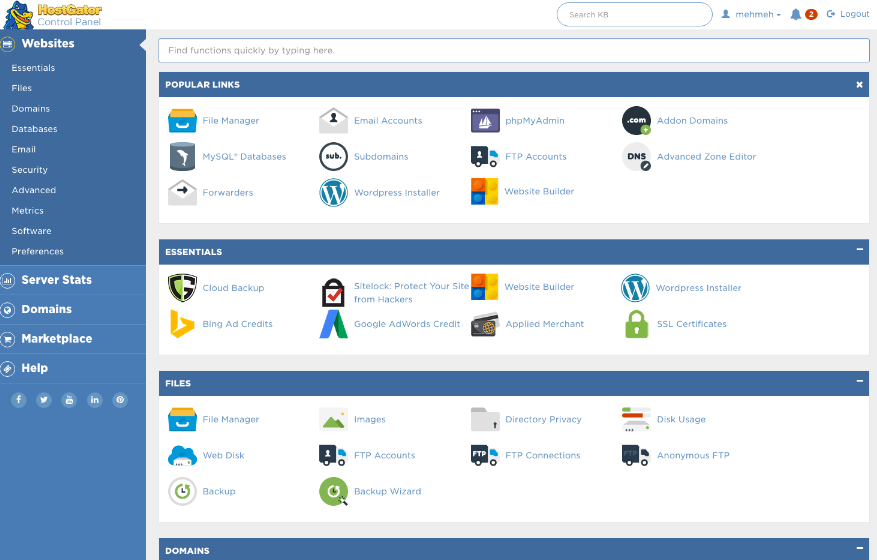Open the Addon Domains text link
The height and width of the screenshot is (560, 877).
[692, 121]
